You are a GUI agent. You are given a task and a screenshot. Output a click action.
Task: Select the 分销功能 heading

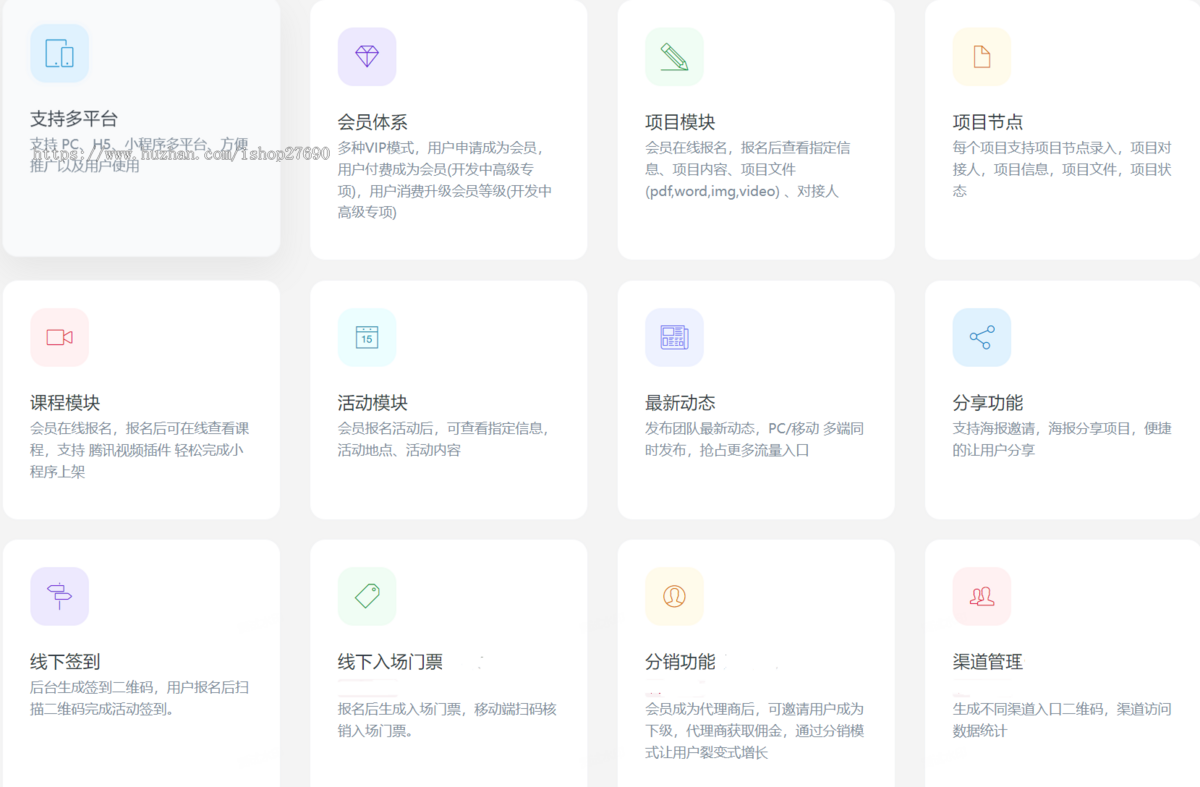pos(680,662)
